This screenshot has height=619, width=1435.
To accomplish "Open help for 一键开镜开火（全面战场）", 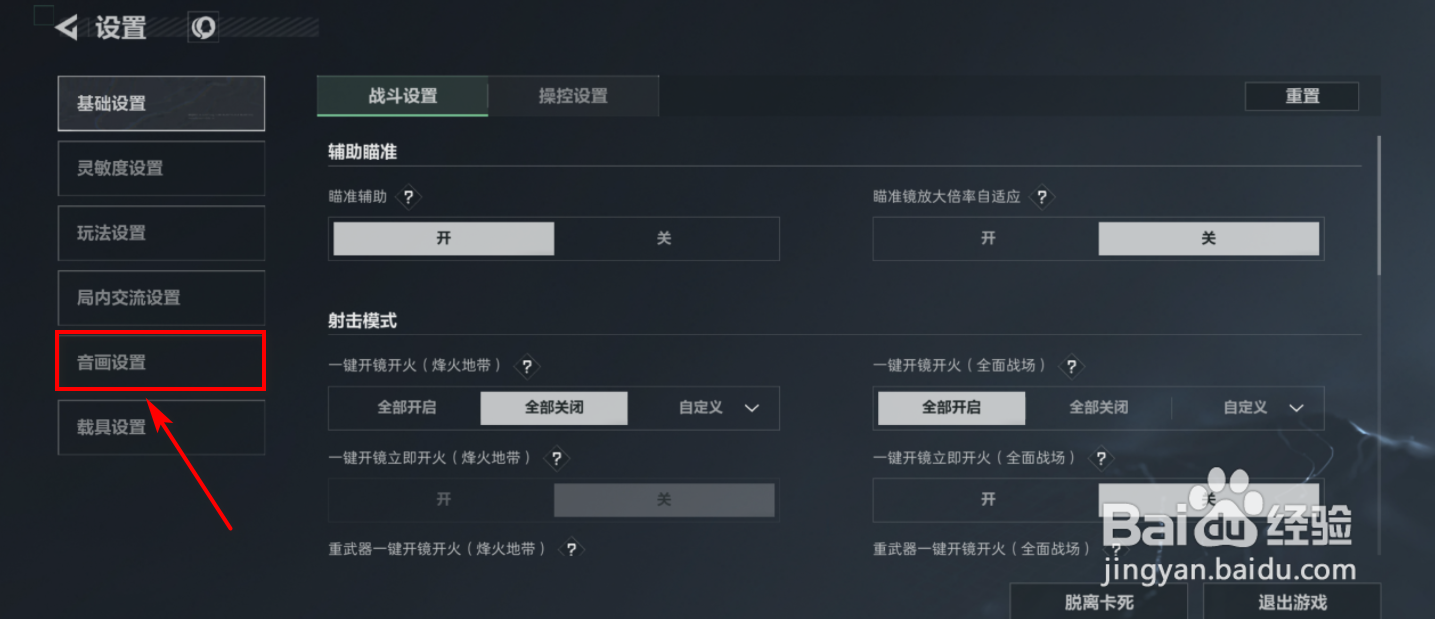I will (1071, 367).
